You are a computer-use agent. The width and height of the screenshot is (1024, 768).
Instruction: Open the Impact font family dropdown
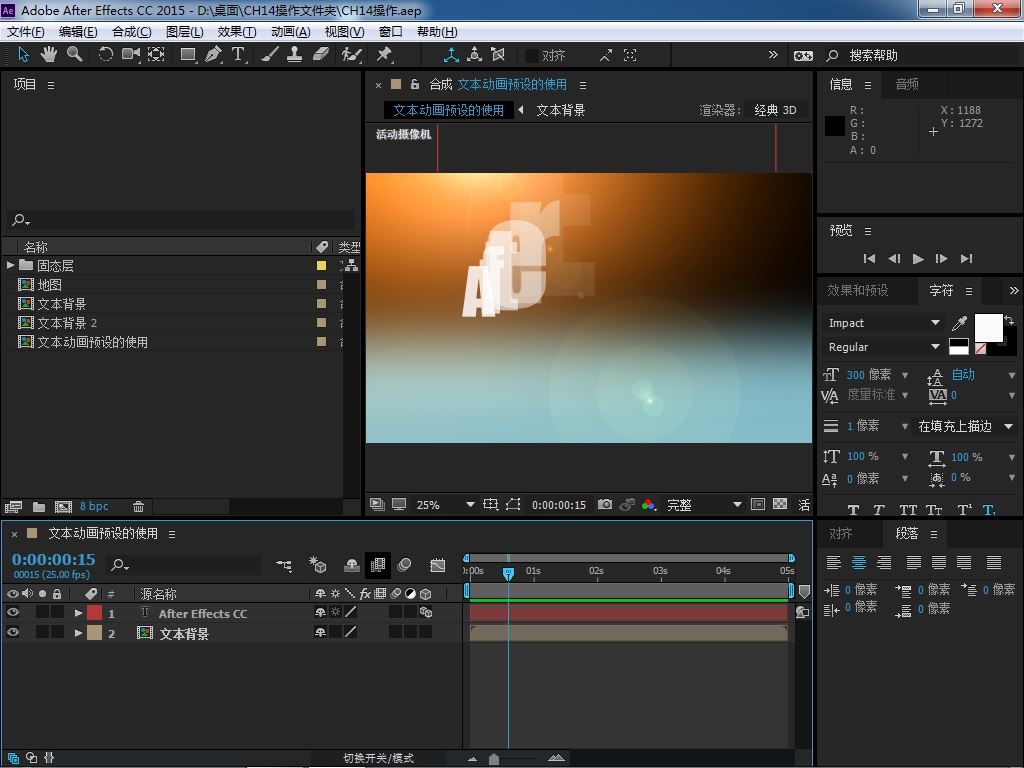coord(883,323)
